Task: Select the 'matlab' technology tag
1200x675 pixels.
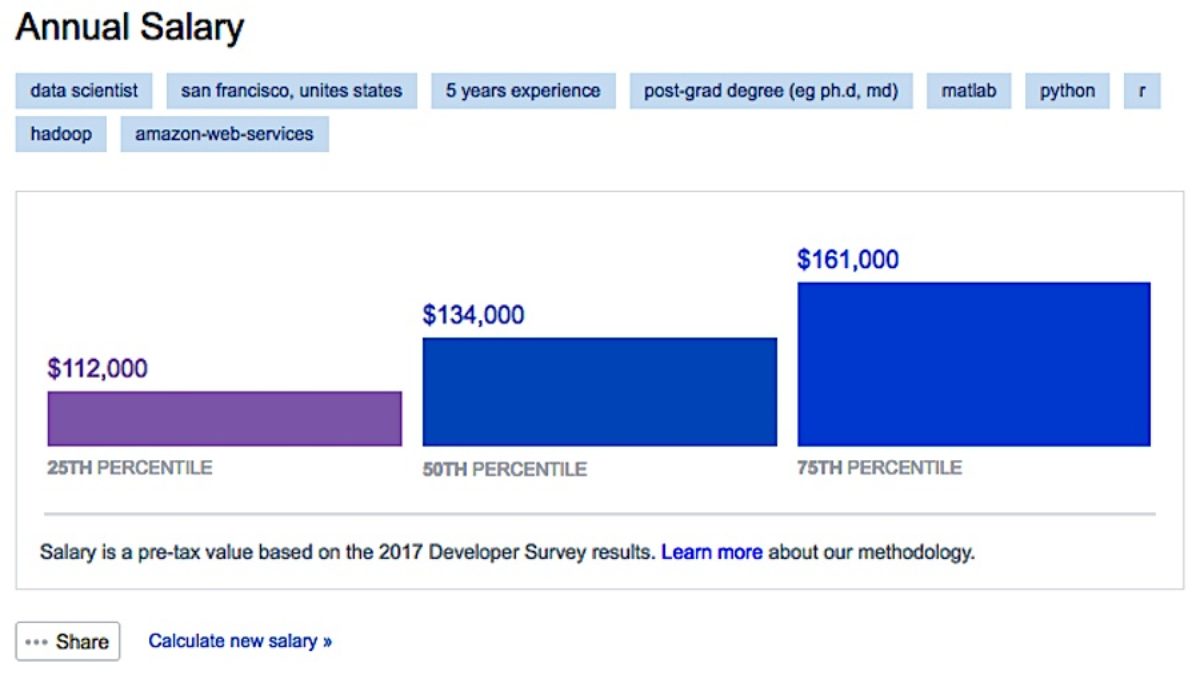Action: [969, 90]
